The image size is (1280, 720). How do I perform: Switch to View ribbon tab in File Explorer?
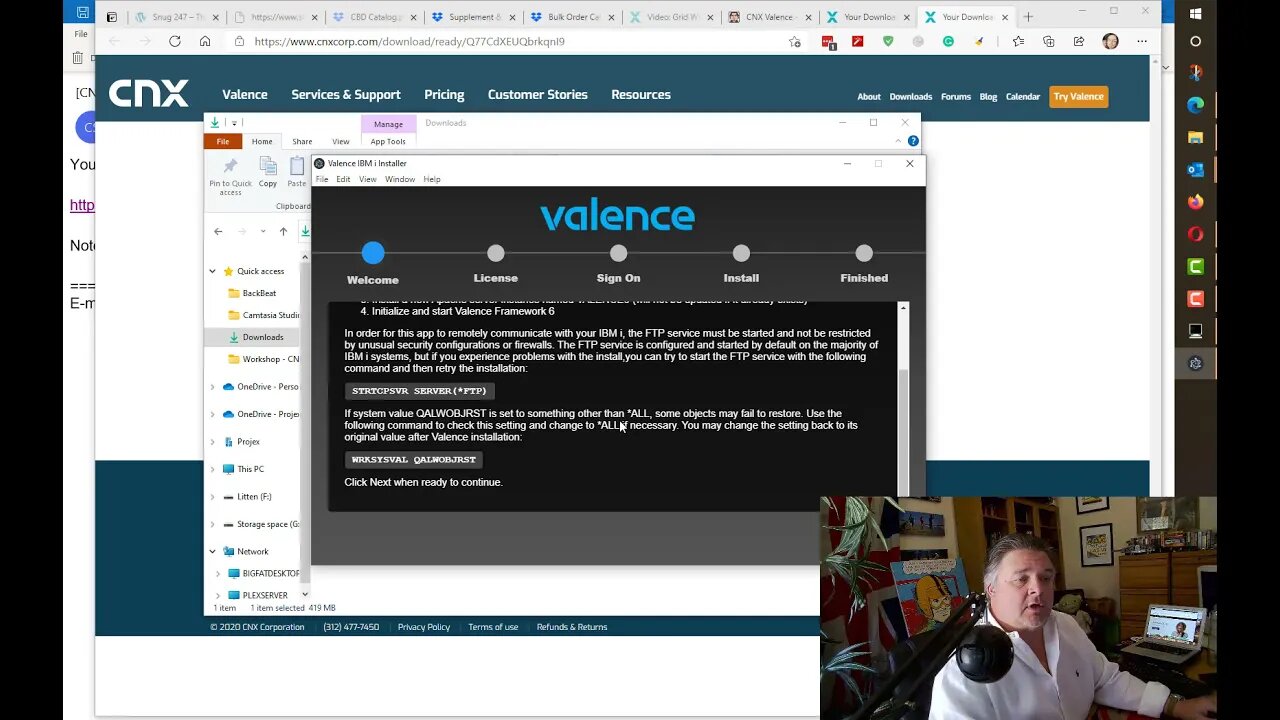341,141
